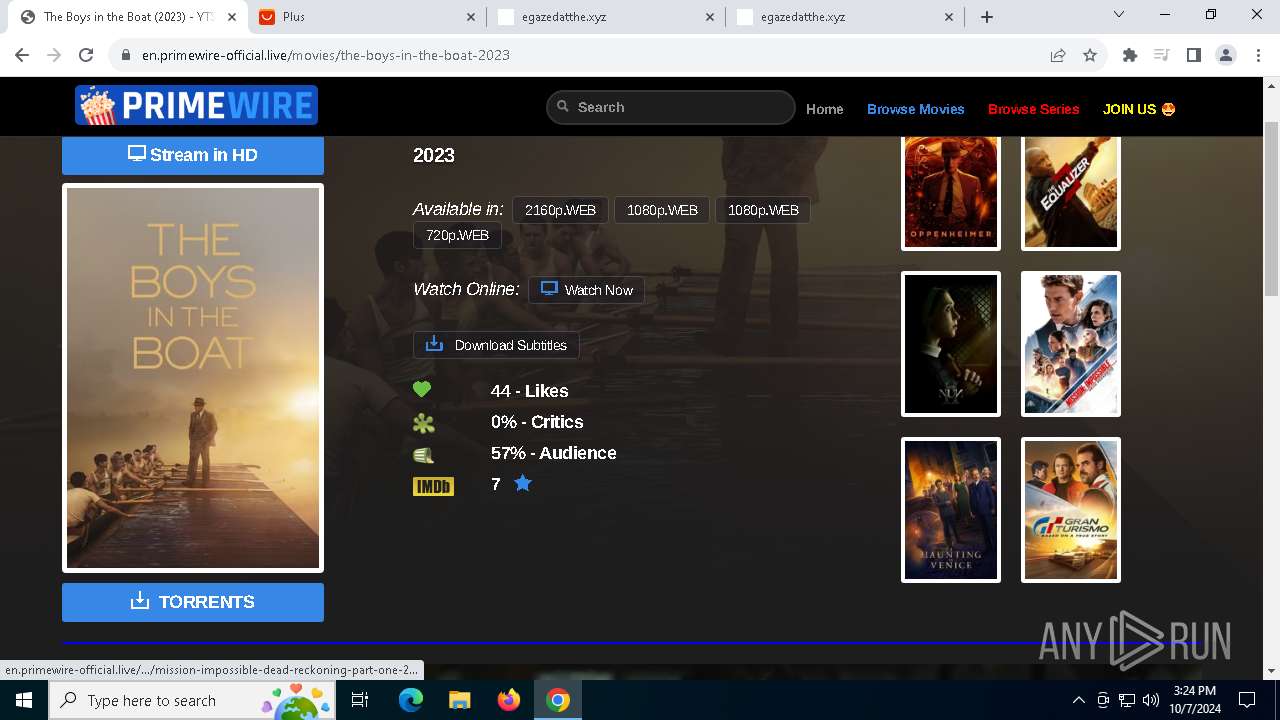The height and width of the screenshot is (720, 1280).
Task: Click the PrimeWire logo
Action: 196,106
